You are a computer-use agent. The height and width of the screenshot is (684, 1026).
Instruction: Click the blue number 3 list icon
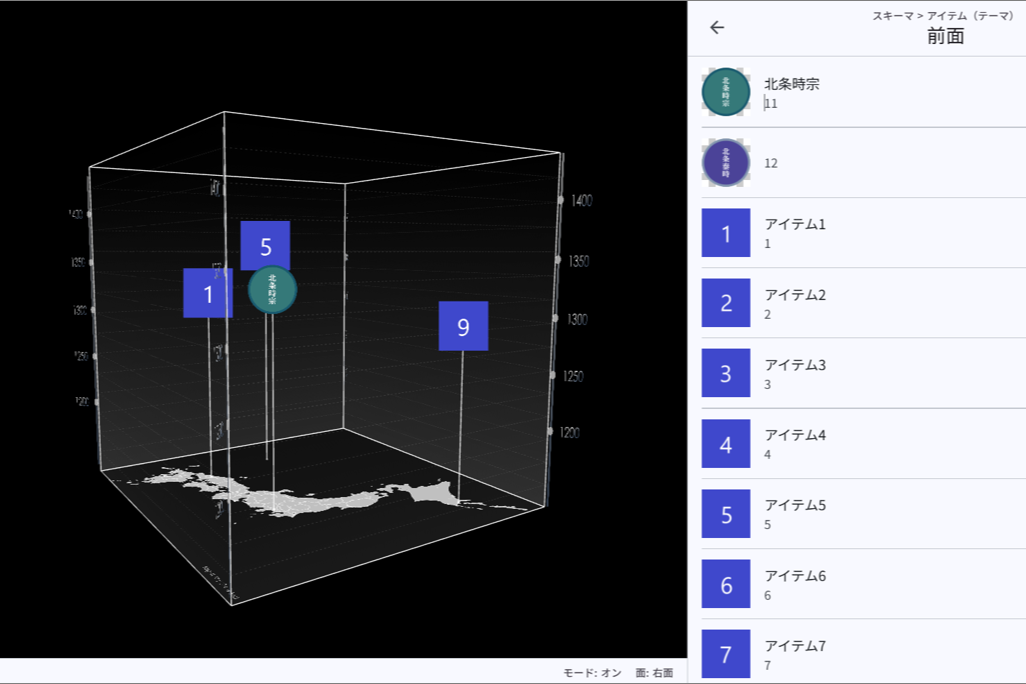click(x=726, y=374)
